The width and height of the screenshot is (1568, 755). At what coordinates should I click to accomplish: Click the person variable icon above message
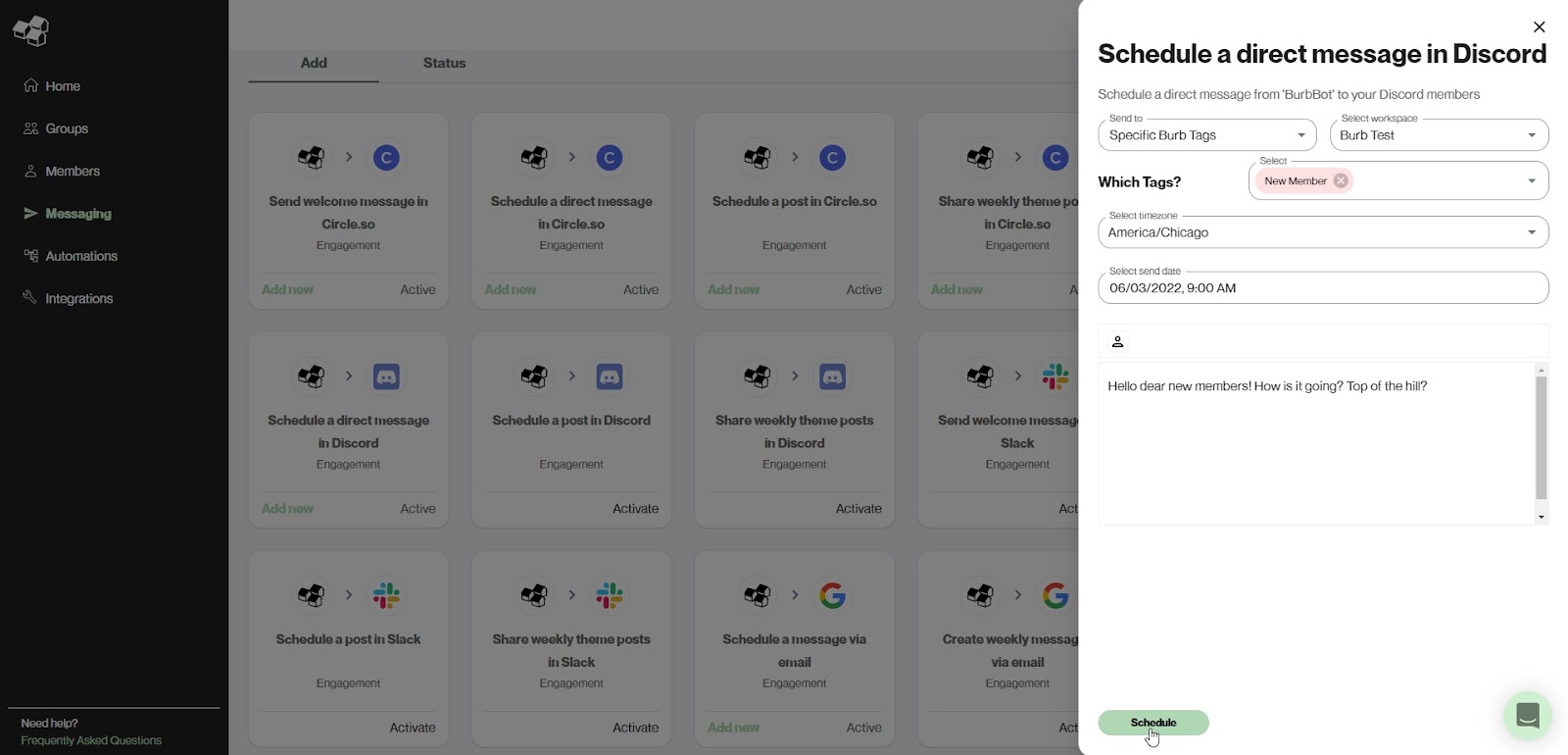pos(1117,341)
